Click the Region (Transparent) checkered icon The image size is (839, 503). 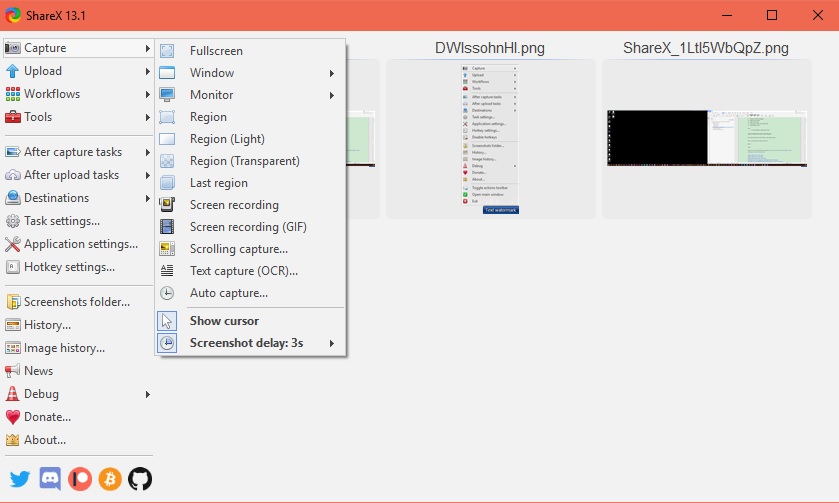(167, 161)
